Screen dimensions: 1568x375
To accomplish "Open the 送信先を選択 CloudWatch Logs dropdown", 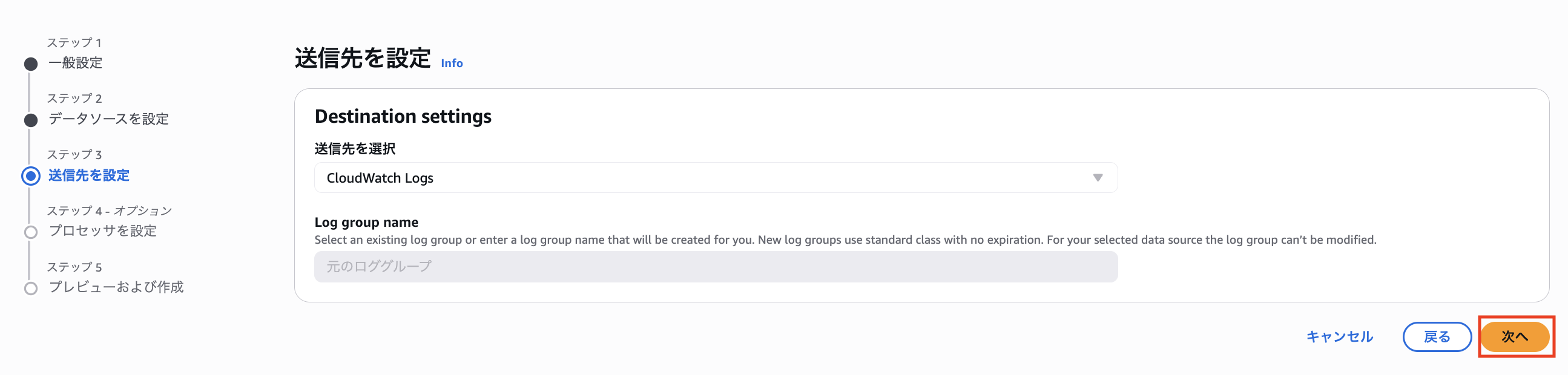I will [715, 178].
